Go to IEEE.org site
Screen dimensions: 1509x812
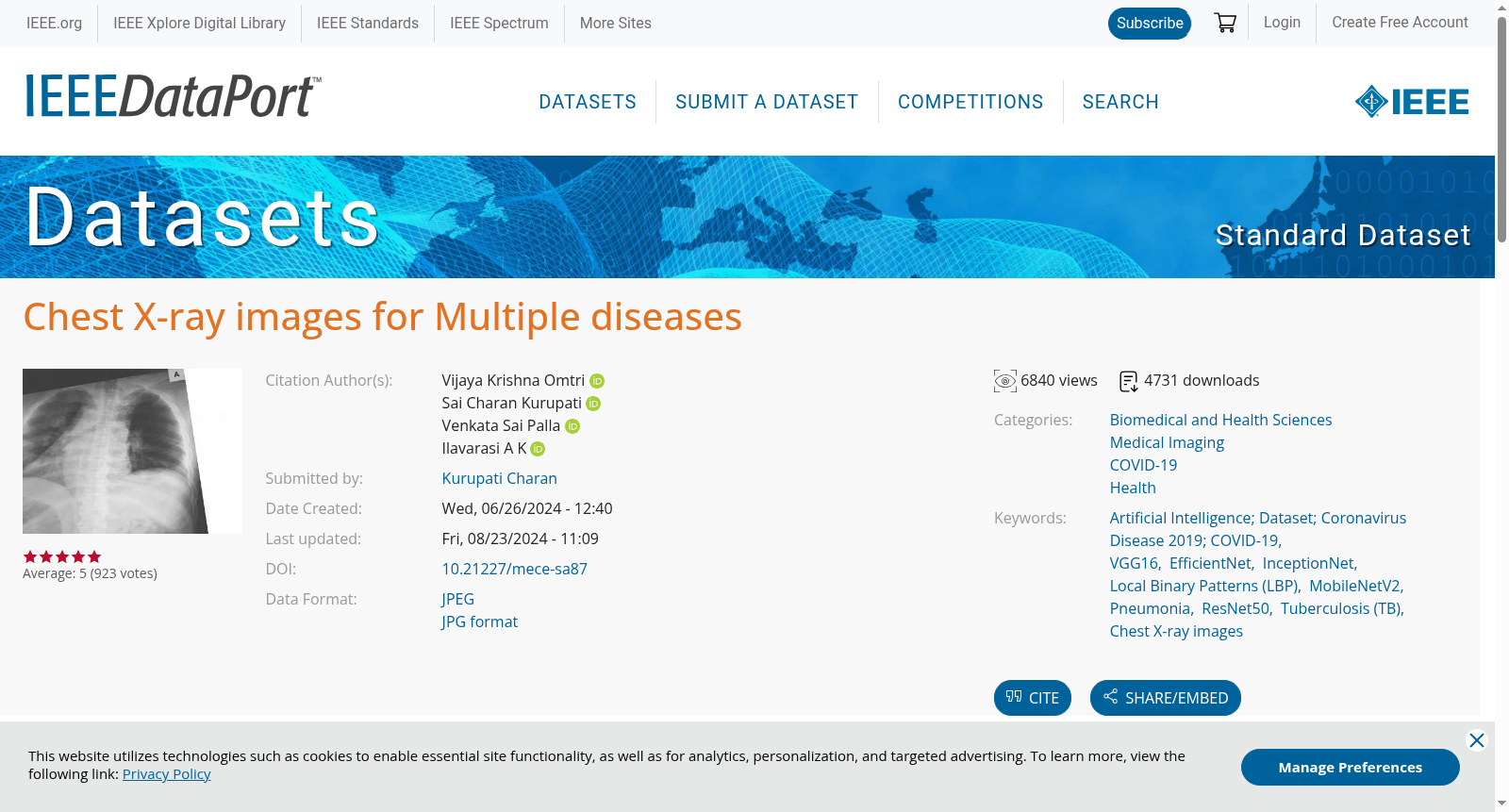pyautogui.click(x=54, y=24)
